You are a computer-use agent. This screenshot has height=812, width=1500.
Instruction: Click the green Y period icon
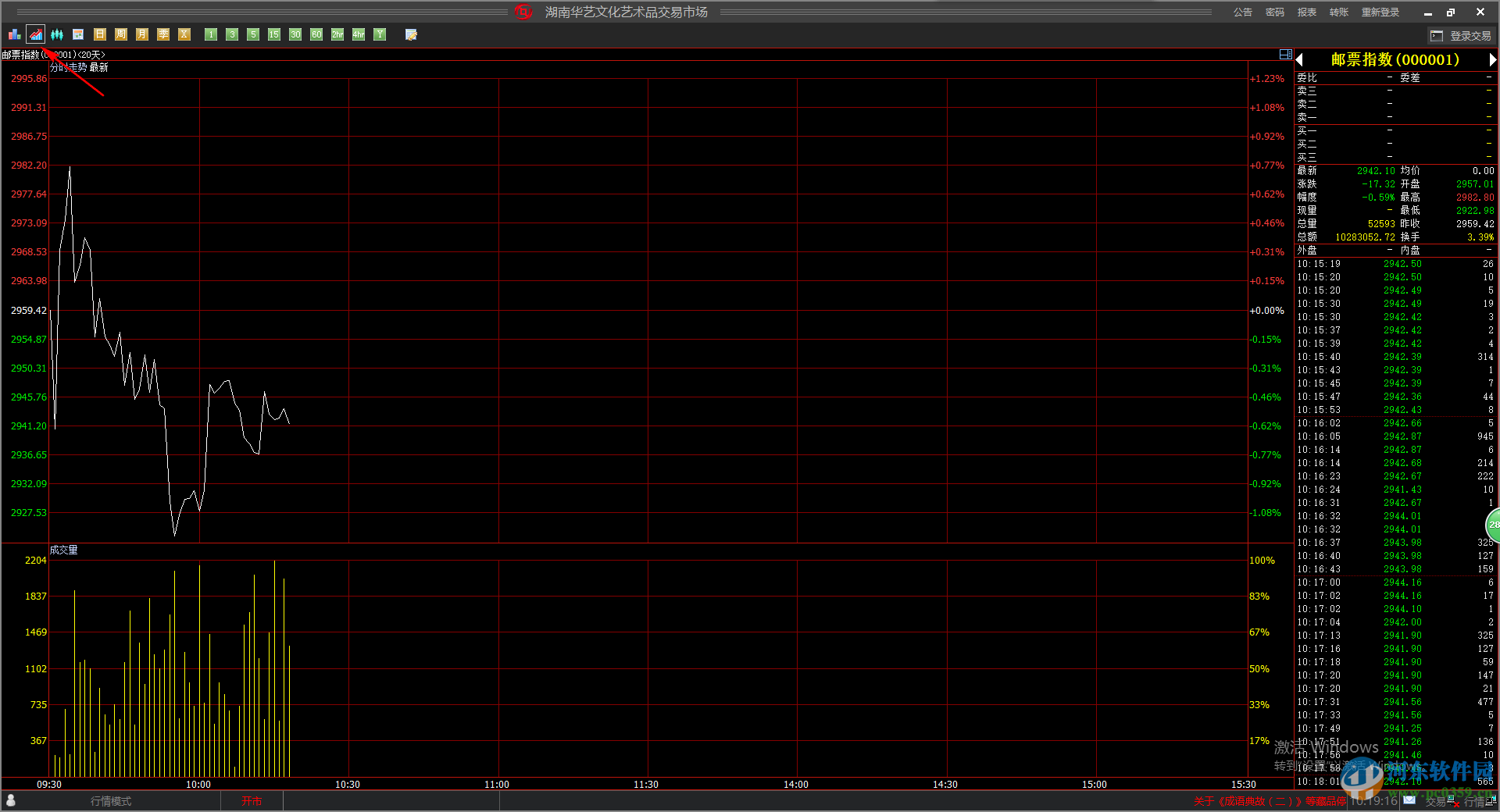[x=380, y=34]
